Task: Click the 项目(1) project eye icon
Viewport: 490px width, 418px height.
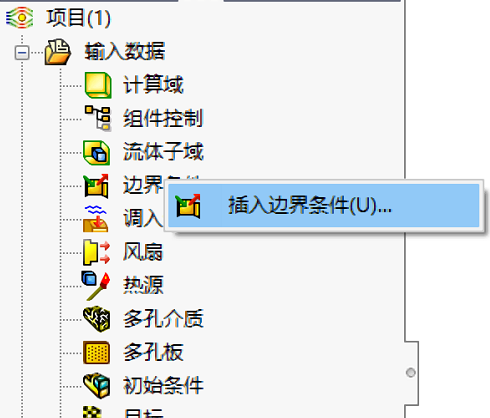Action: [20, 17]
